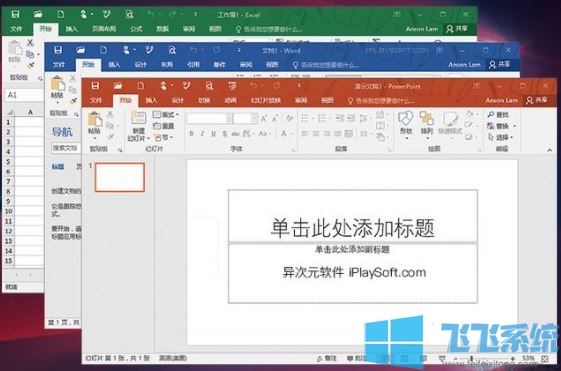
Task: Click the Share (共享) button in PowerPoint
Action: pyautogui.click(x=537, y=101)
